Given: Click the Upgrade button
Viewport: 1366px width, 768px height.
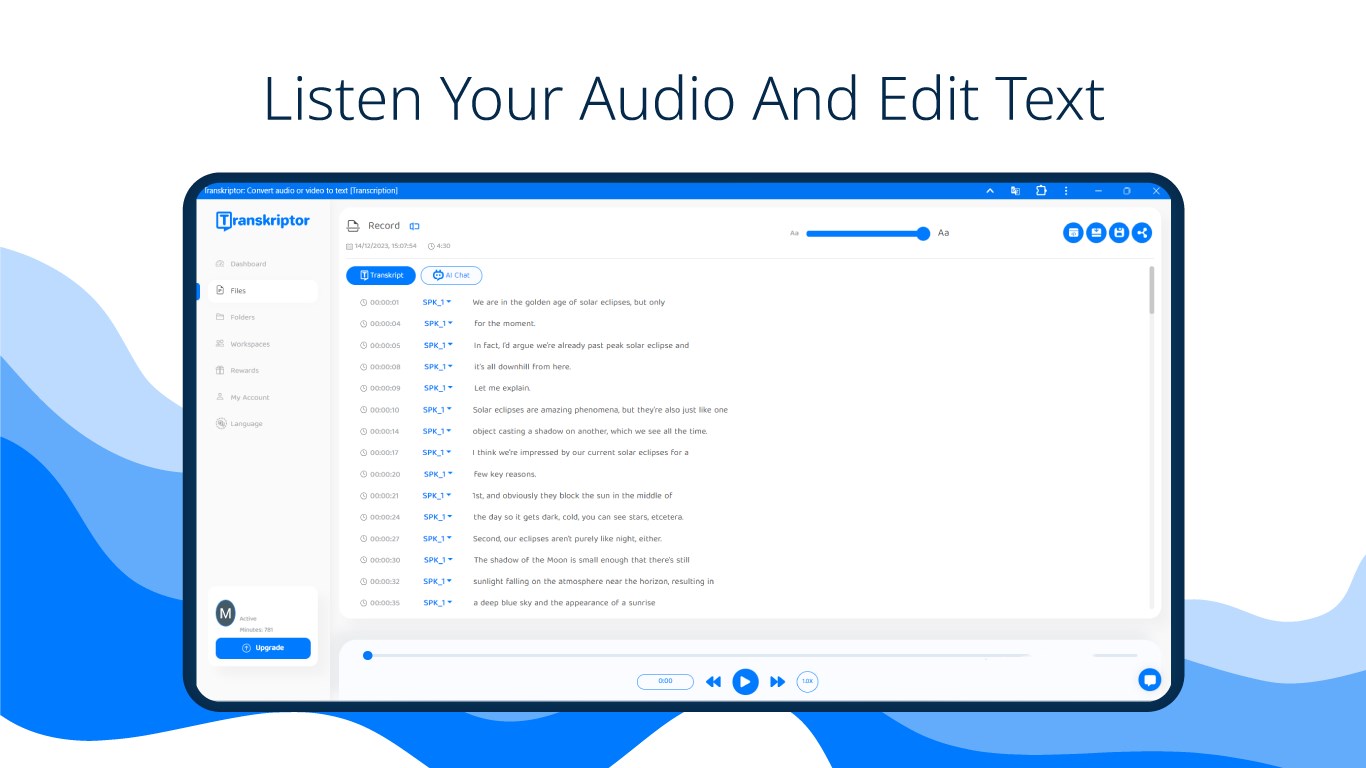Looking at the screenshot, I should click(263, 648).
